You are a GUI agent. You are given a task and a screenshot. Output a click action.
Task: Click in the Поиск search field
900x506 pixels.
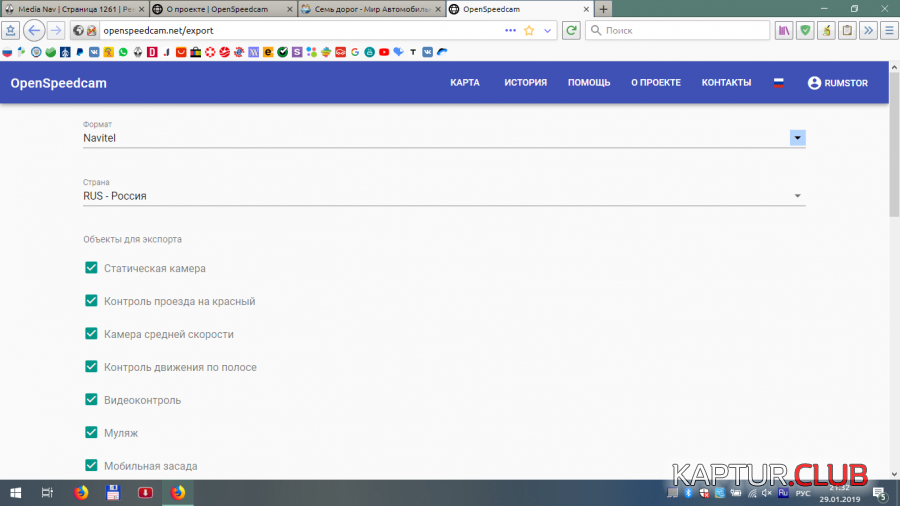click(680, 30)
